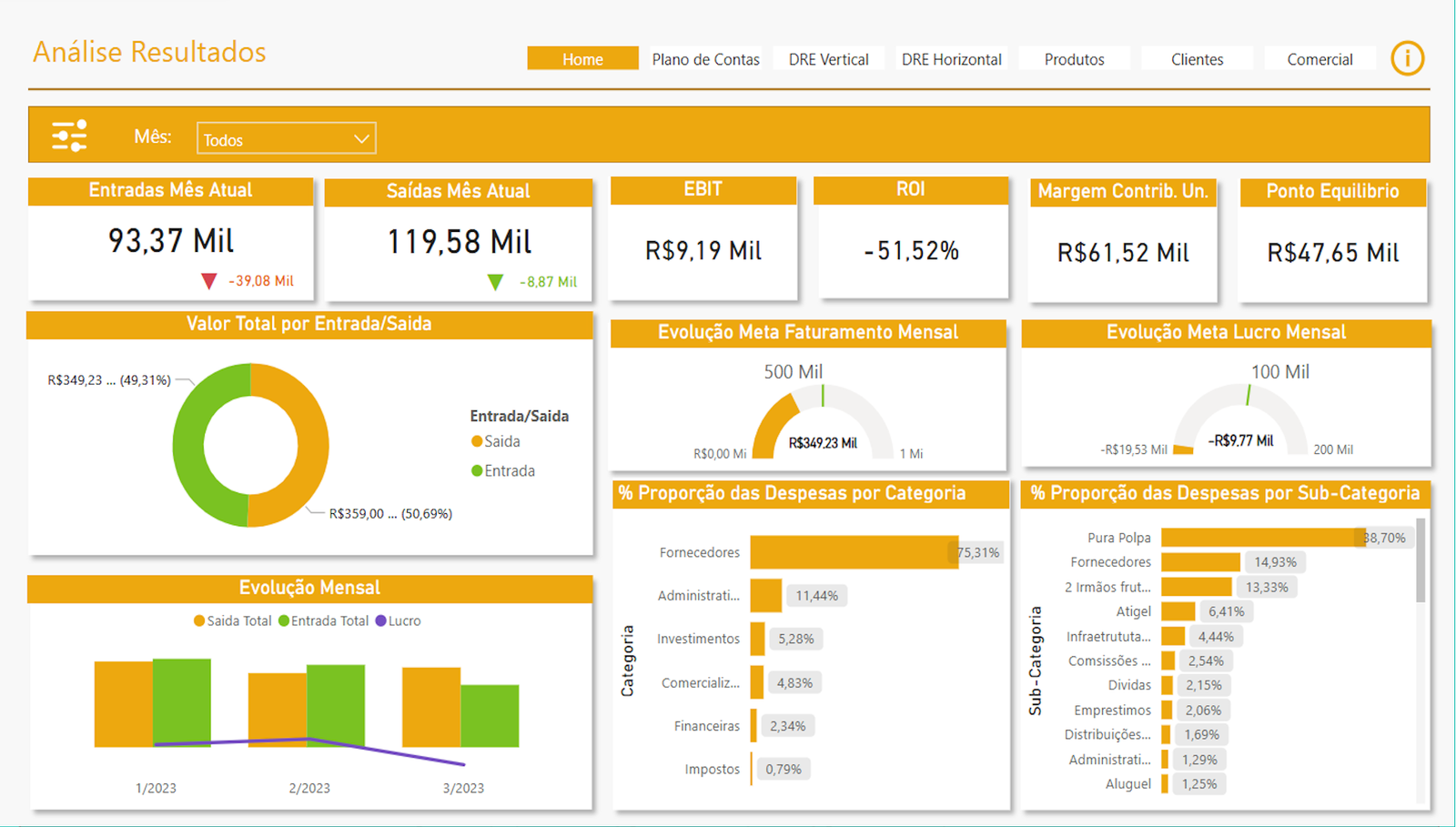Click the filter sliders icon
Screen dimensions: 1456x827
[69, 136]
